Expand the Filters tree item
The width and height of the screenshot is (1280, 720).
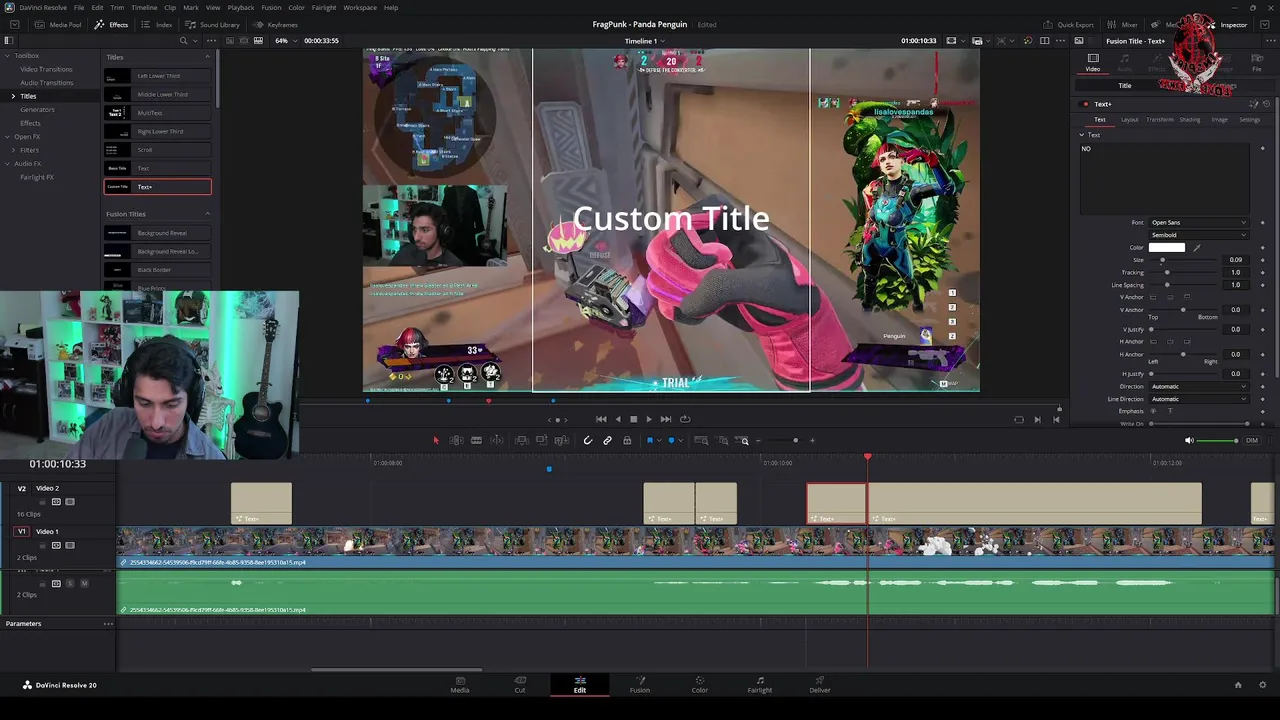coord(13,150)
